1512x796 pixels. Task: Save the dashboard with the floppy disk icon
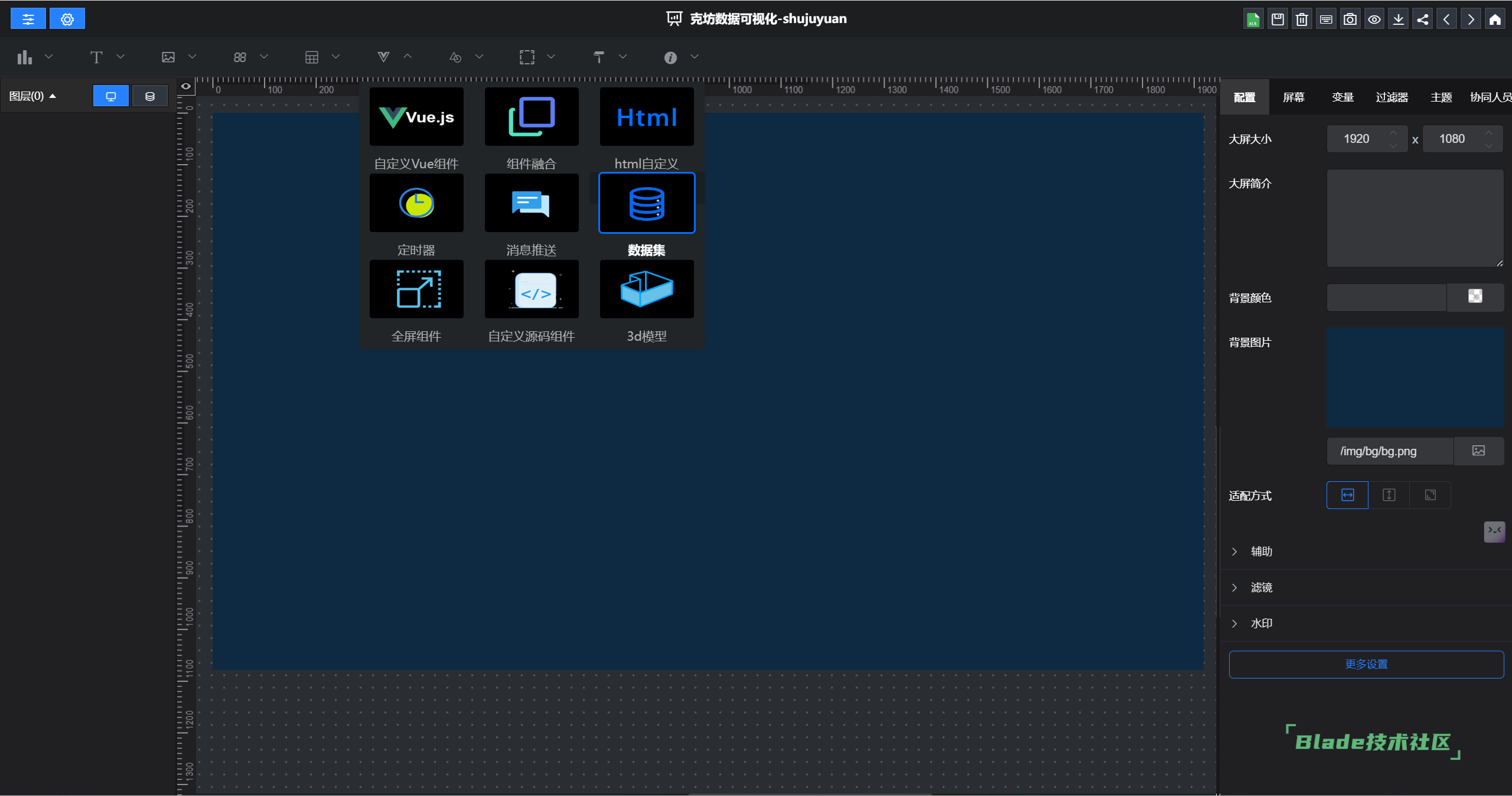tap(1278, 19)
